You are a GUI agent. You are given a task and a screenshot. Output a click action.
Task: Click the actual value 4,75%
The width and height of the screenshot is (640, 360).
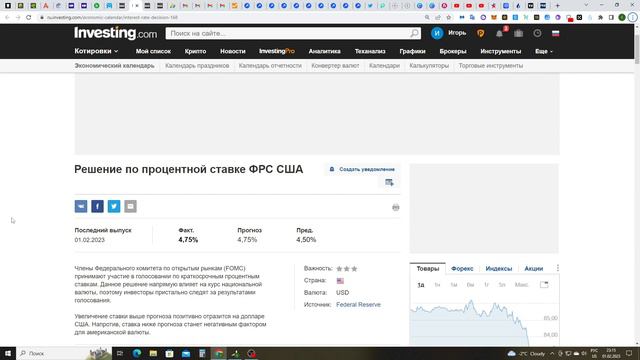click(x=188, y=240)
